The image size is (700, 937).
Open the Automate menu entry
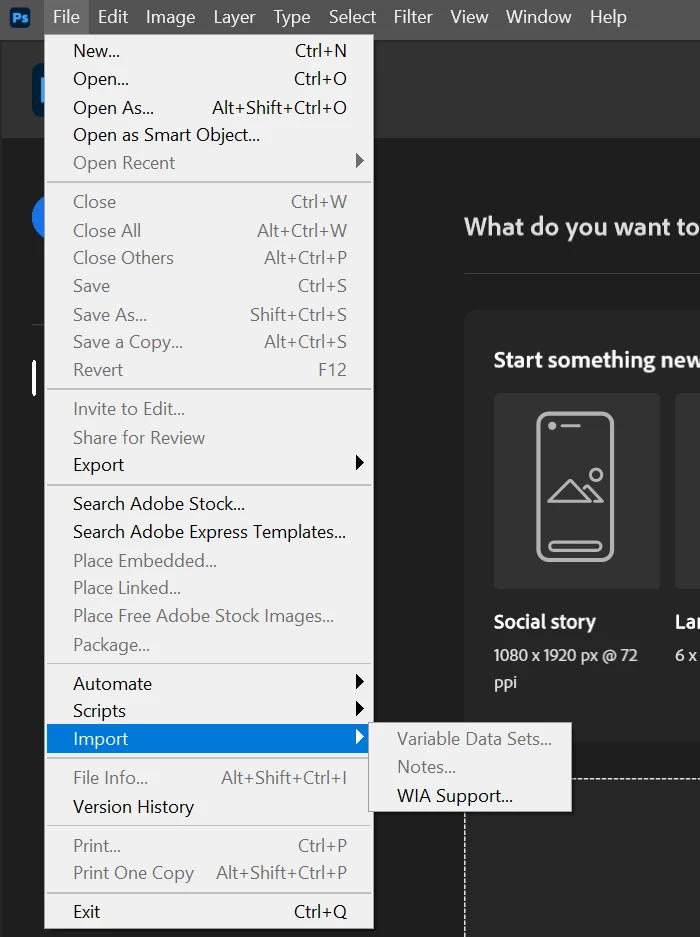(x=209, y=684)
